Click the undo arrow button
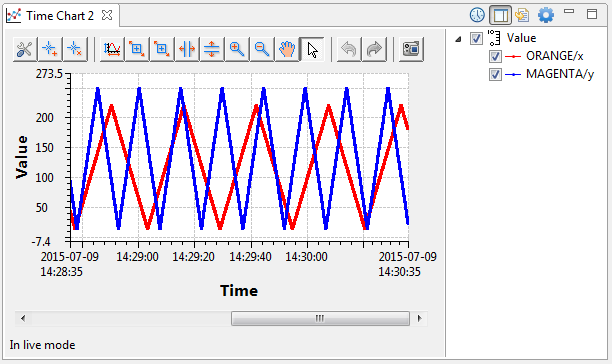 [x=349, y=49]
